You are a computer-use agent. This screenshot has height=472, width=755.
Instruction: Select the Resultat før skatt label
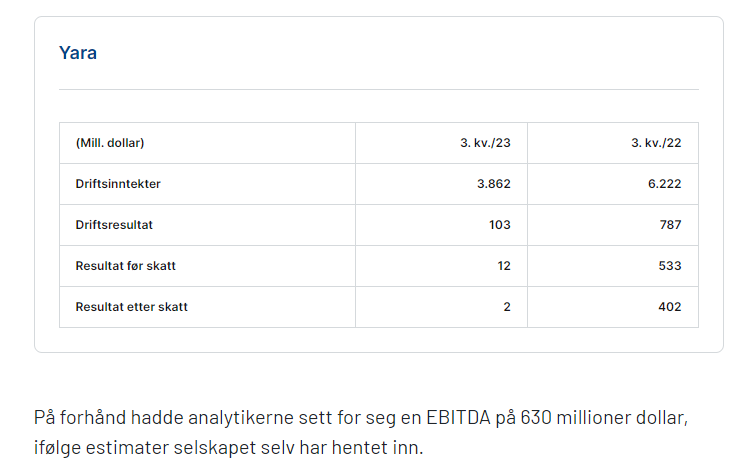(x=126, y=266)
